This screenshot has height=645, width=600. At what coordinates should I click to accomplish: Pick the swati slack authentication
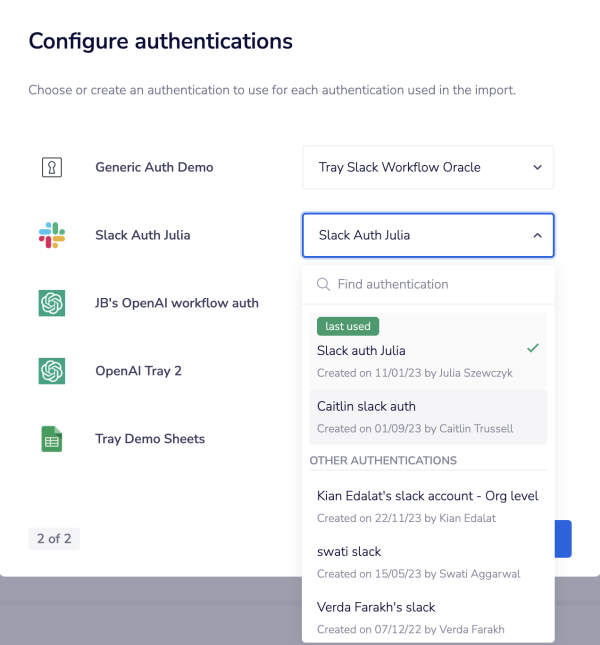428,562
